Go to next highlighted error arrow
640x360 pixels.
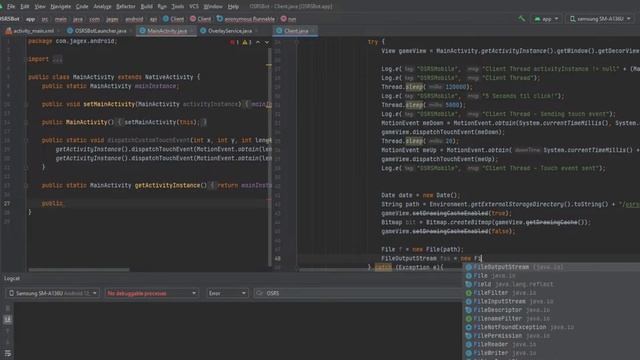(267, 42)
